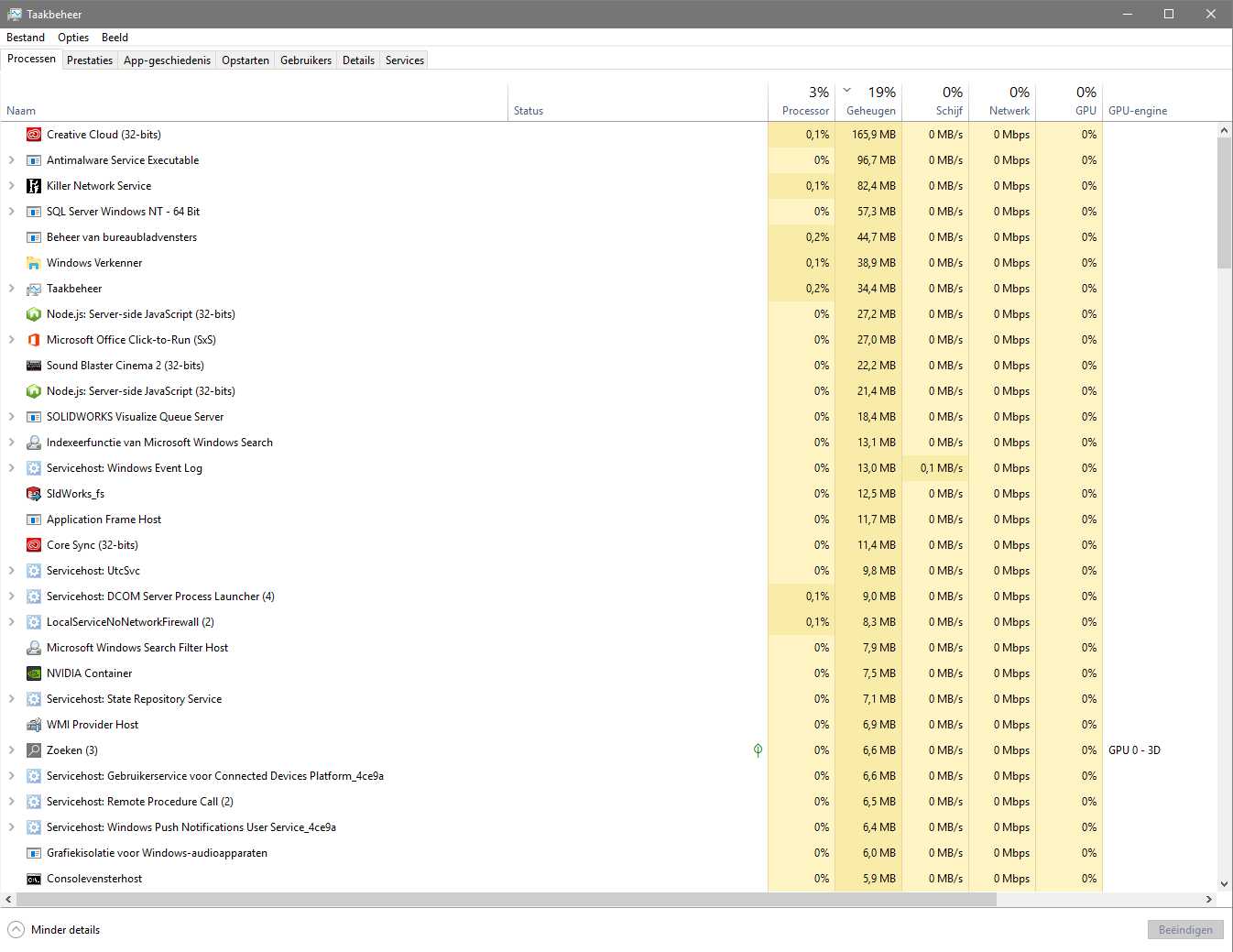Select the Application Frame Host icon
The image size is (1233, 952).
[34, 520]
